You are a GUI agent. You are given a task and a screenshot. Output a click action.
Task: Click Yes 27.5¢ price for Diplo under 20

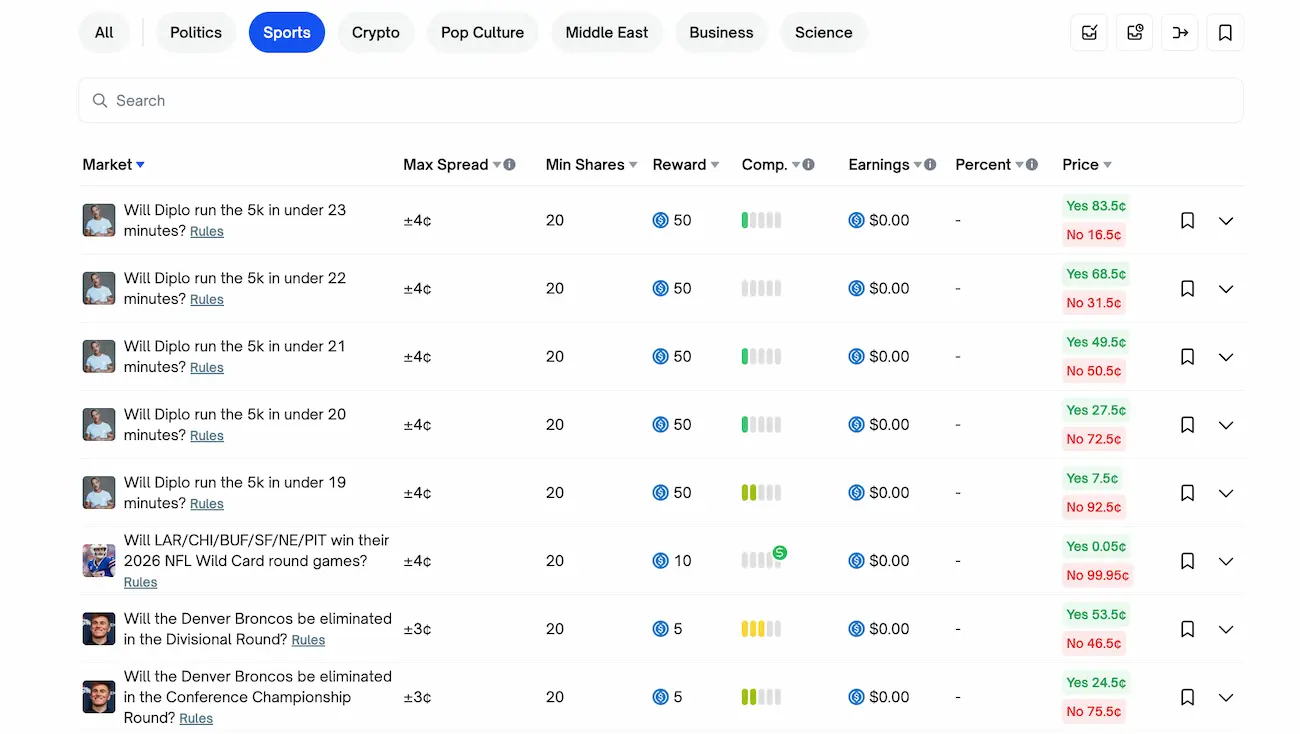[x=1095, y=410]
